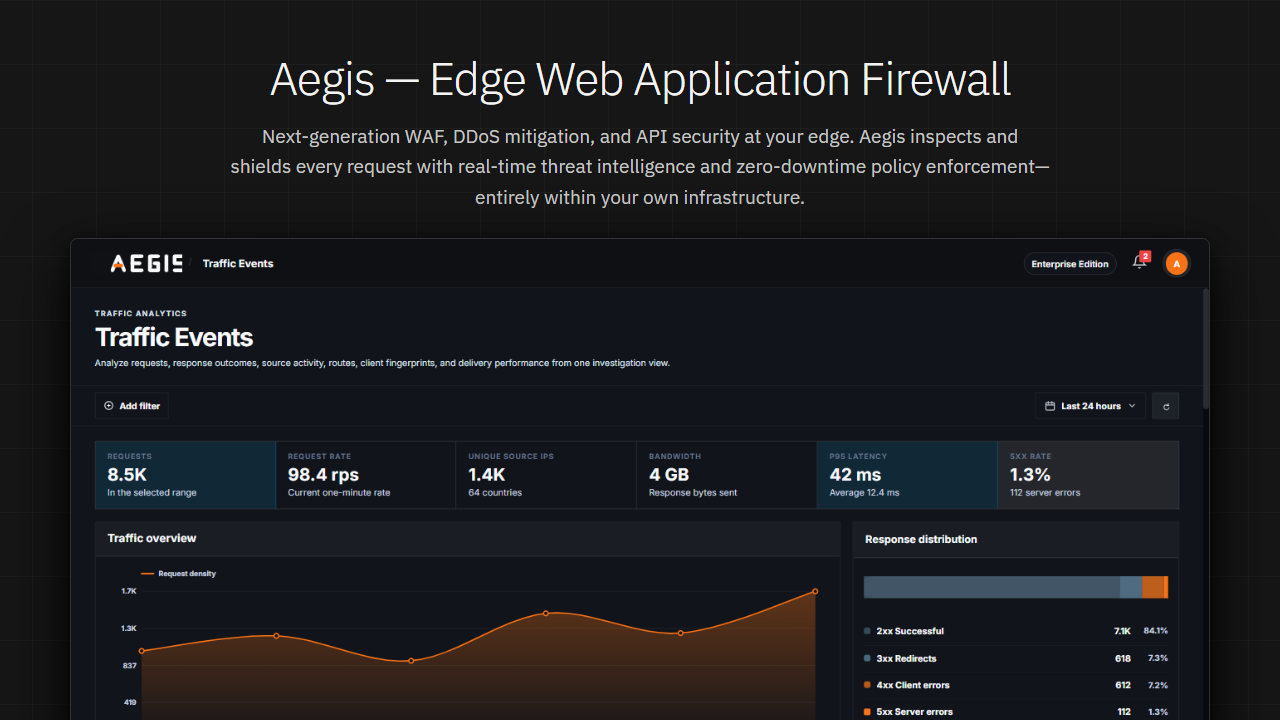This screenshot has width=1280, height=720.
Task: Select the Unique Source IPs card
Action: pyautogui.click(x=546, y=475)
